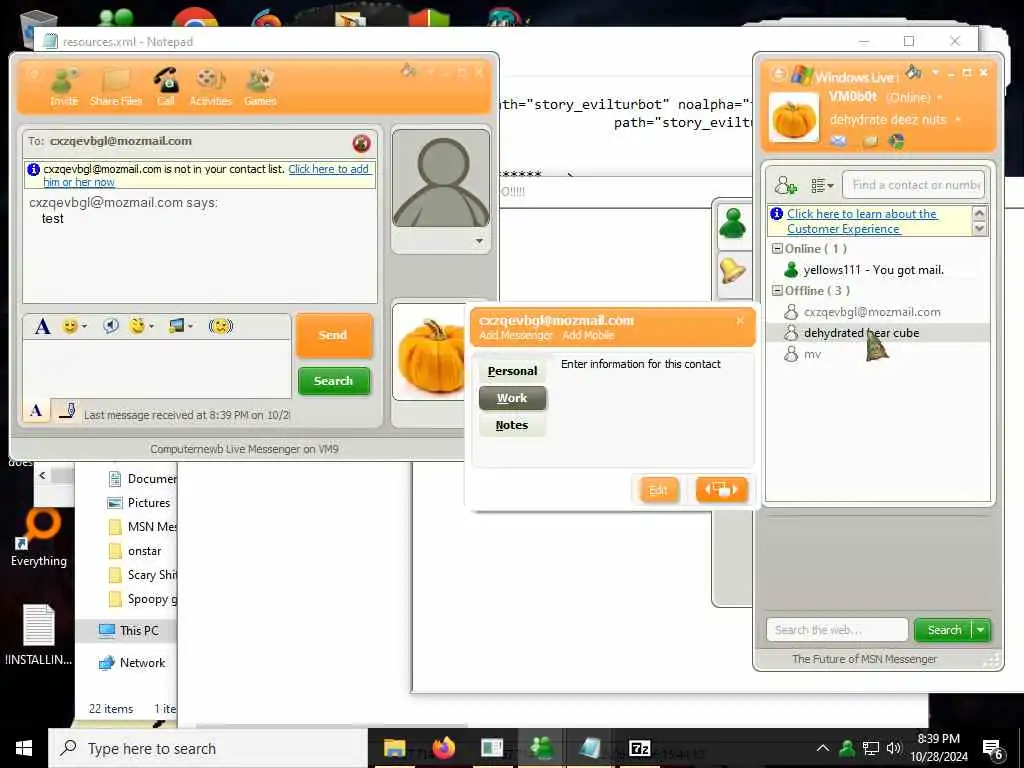Open the show-menu arrow in Messenger title bar
Viewport: 1024px width, 768px height.
pyautogui.click(x=935, y=72)
